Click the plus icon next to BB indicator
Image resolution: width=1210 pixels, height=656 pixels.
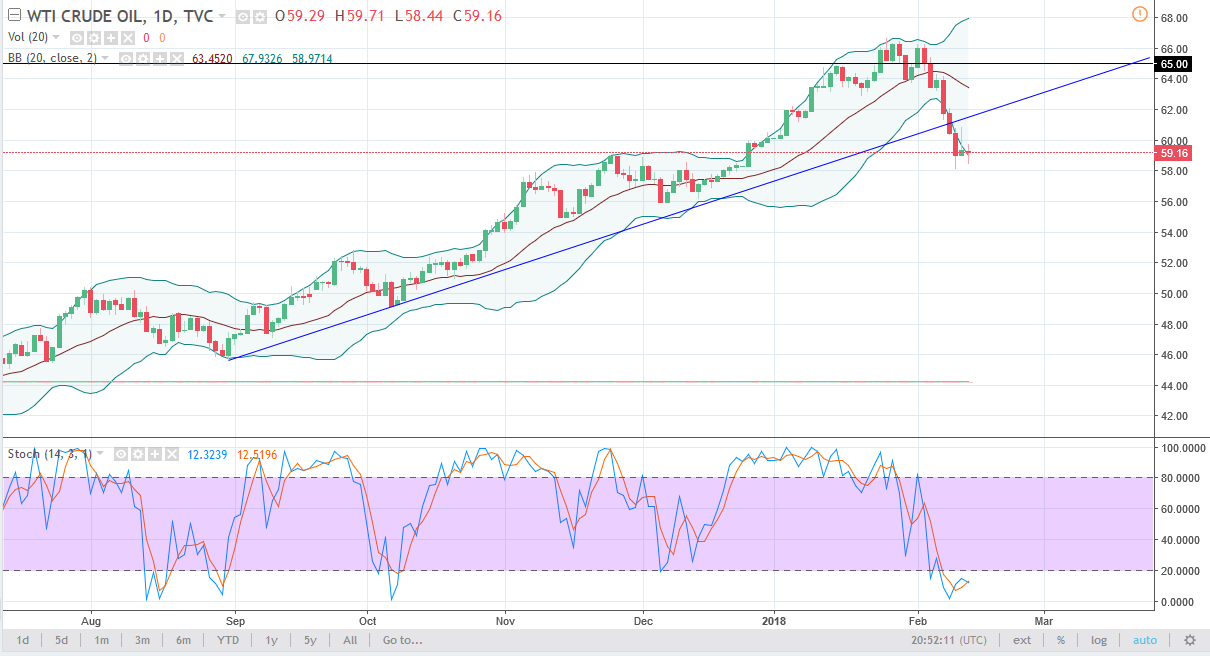coord(160,59)
